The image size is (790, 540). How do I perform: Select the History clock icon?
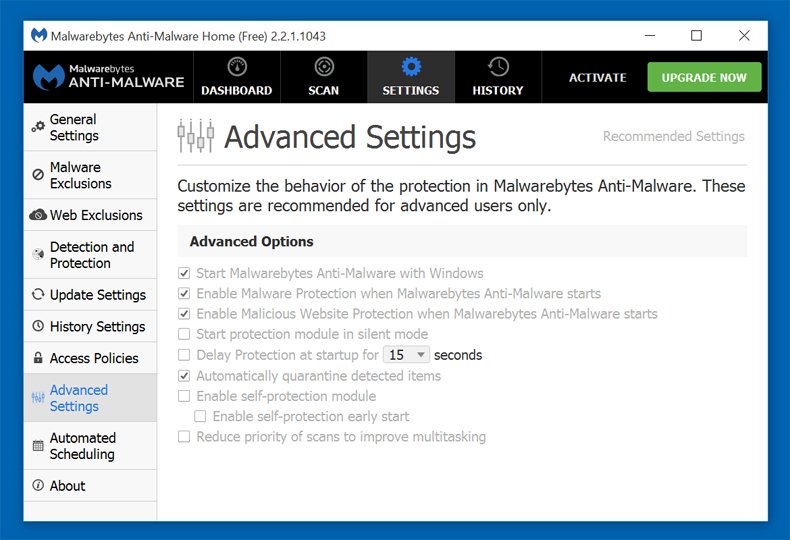click(498, 66)
